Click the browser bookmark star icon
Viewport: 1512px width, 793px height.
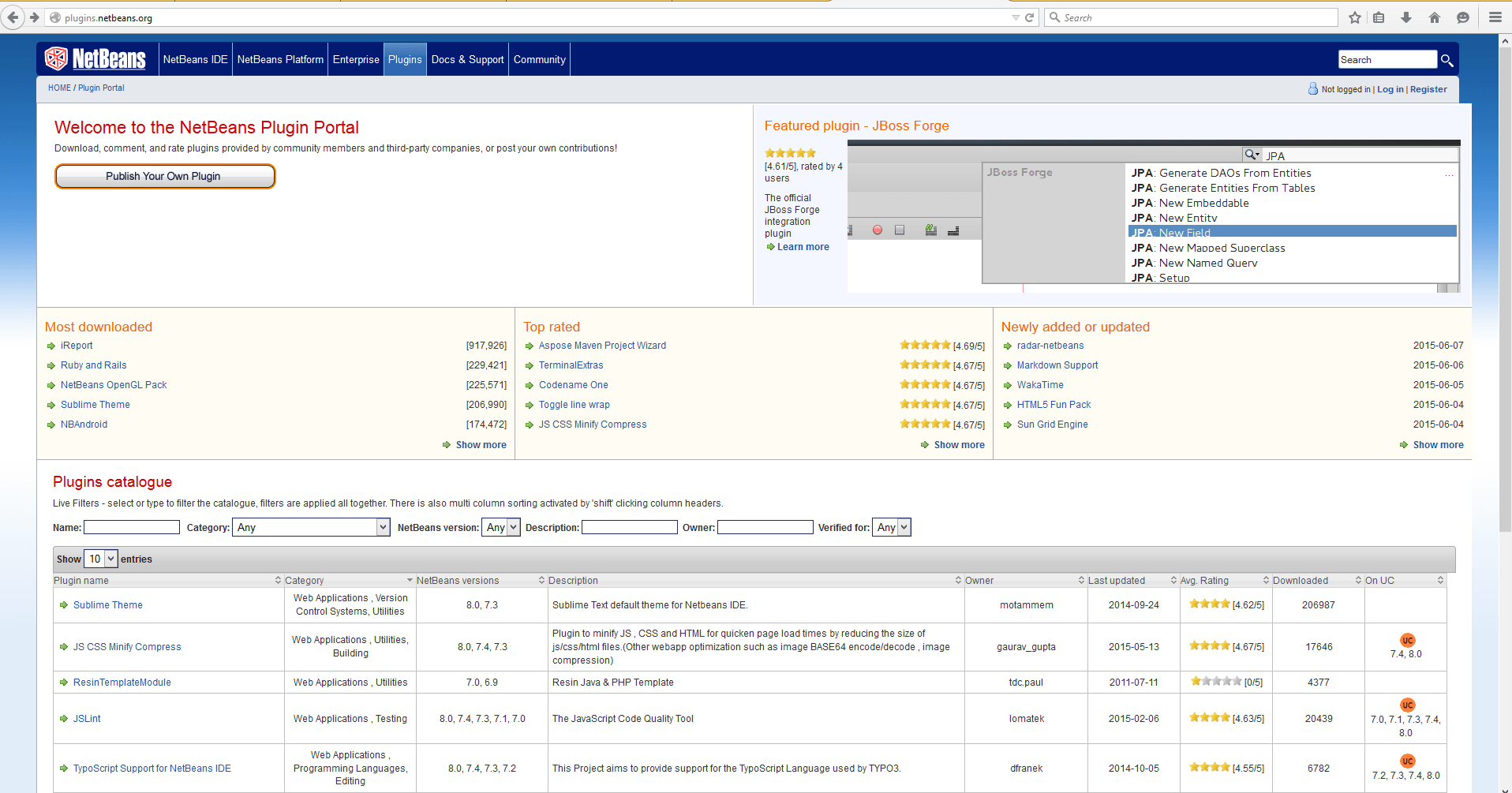click(x=1355, y=17)
